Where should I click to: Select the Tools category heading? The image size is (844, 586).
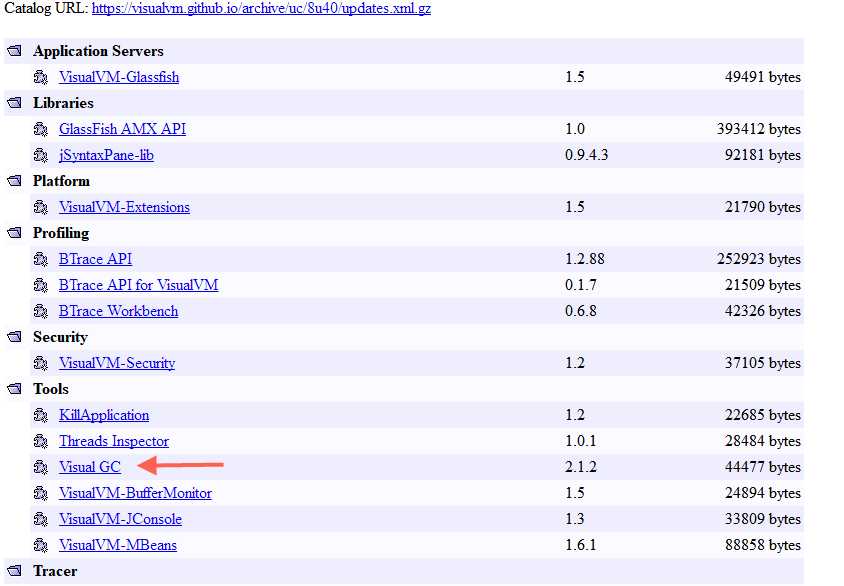(51, 389)
